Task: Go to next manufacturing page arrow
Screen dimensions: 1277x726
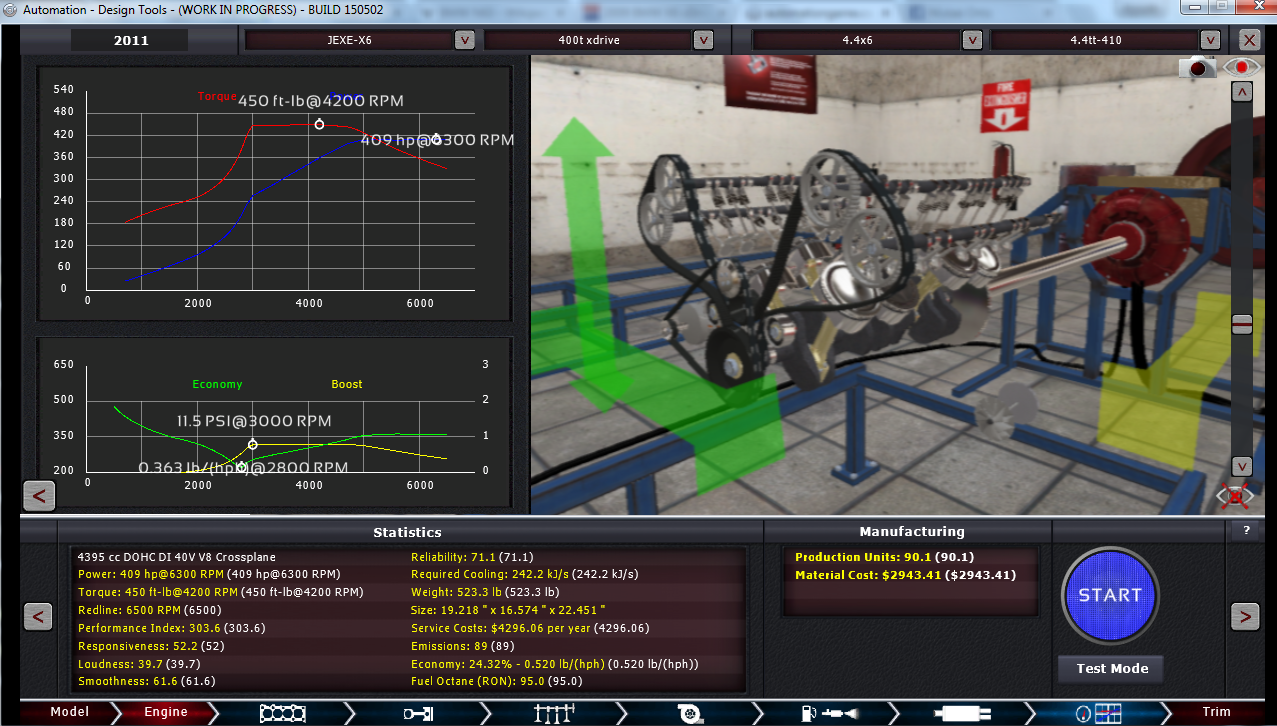Action: coord(1245,616)
